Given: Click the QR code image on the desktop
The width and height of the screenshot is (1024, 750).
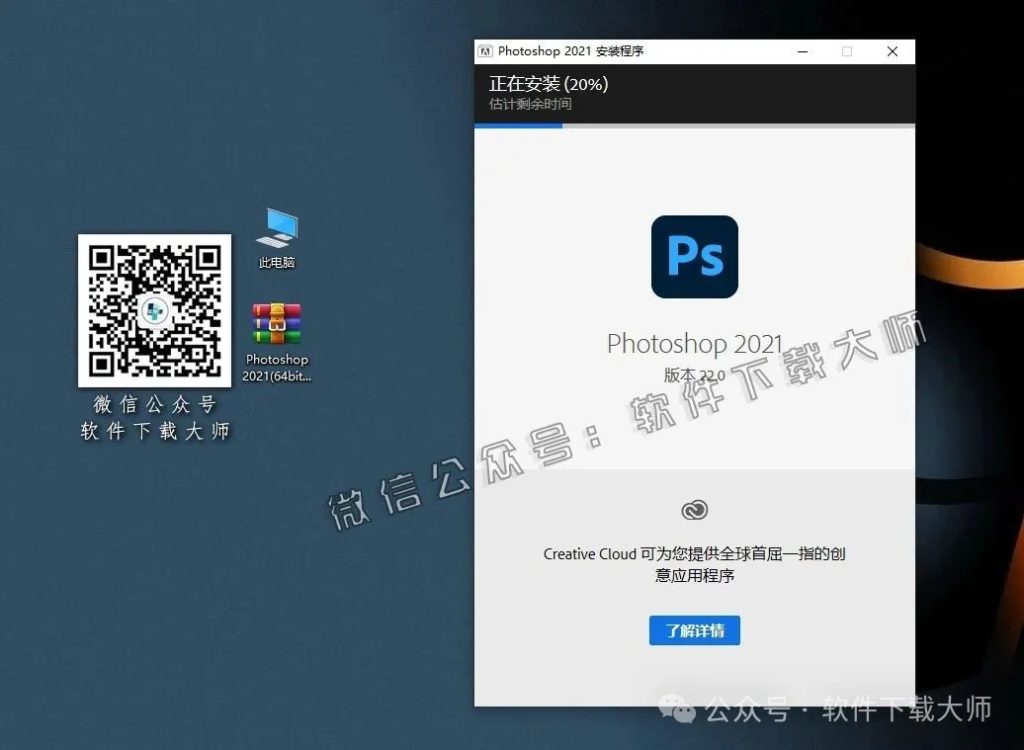Looking at the screenshot, I should point(154,310).
